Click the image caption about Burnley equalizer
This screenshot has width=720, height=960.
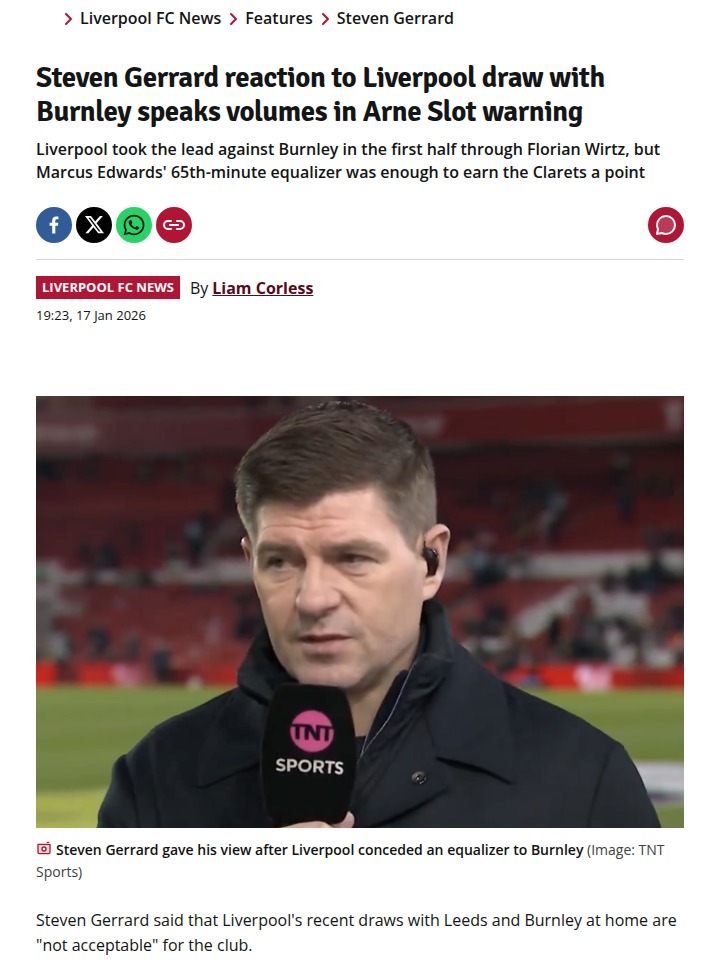click(319, 850)
